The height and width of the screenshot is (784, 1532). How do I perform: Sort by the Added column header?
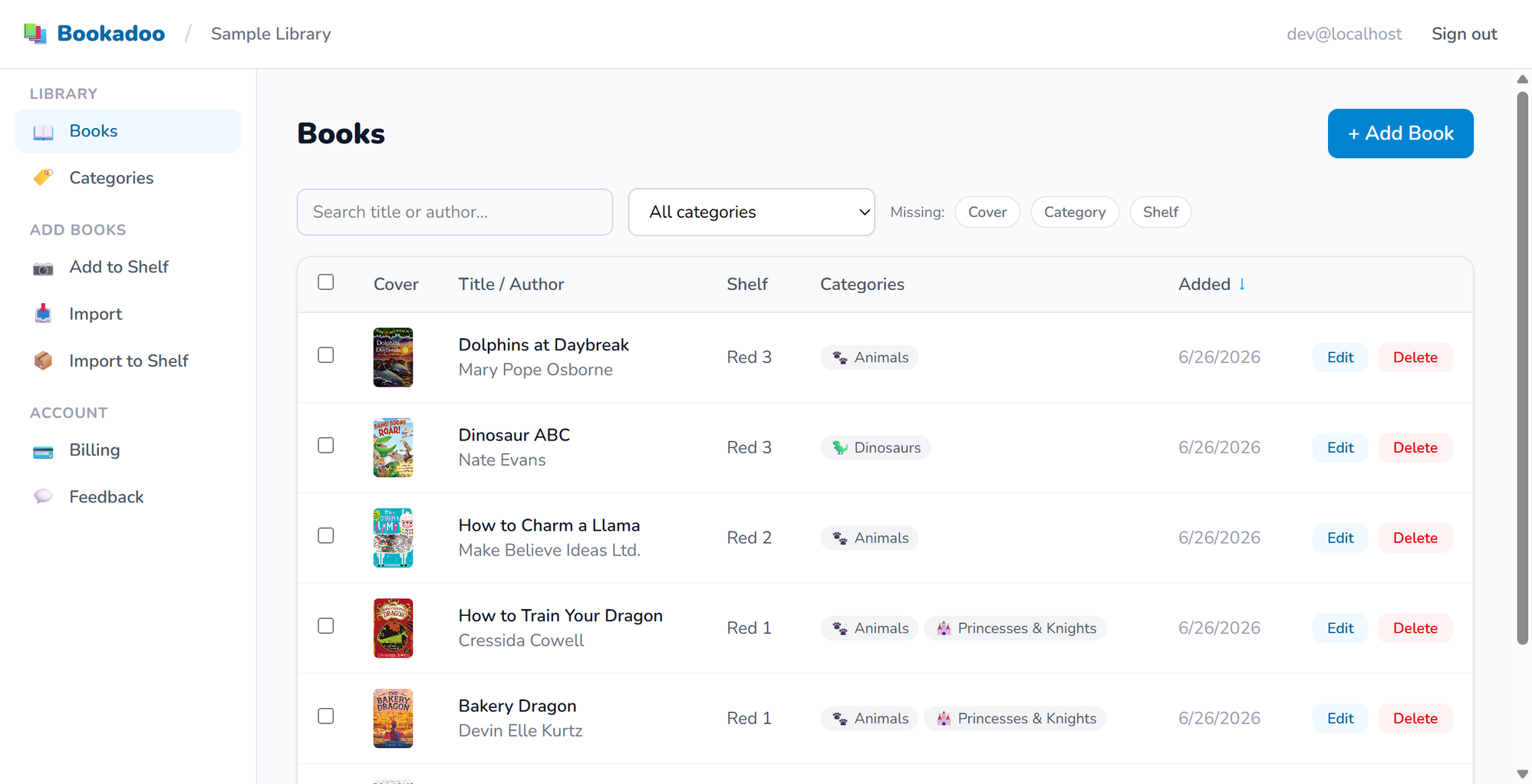[x=1212, y=284]
